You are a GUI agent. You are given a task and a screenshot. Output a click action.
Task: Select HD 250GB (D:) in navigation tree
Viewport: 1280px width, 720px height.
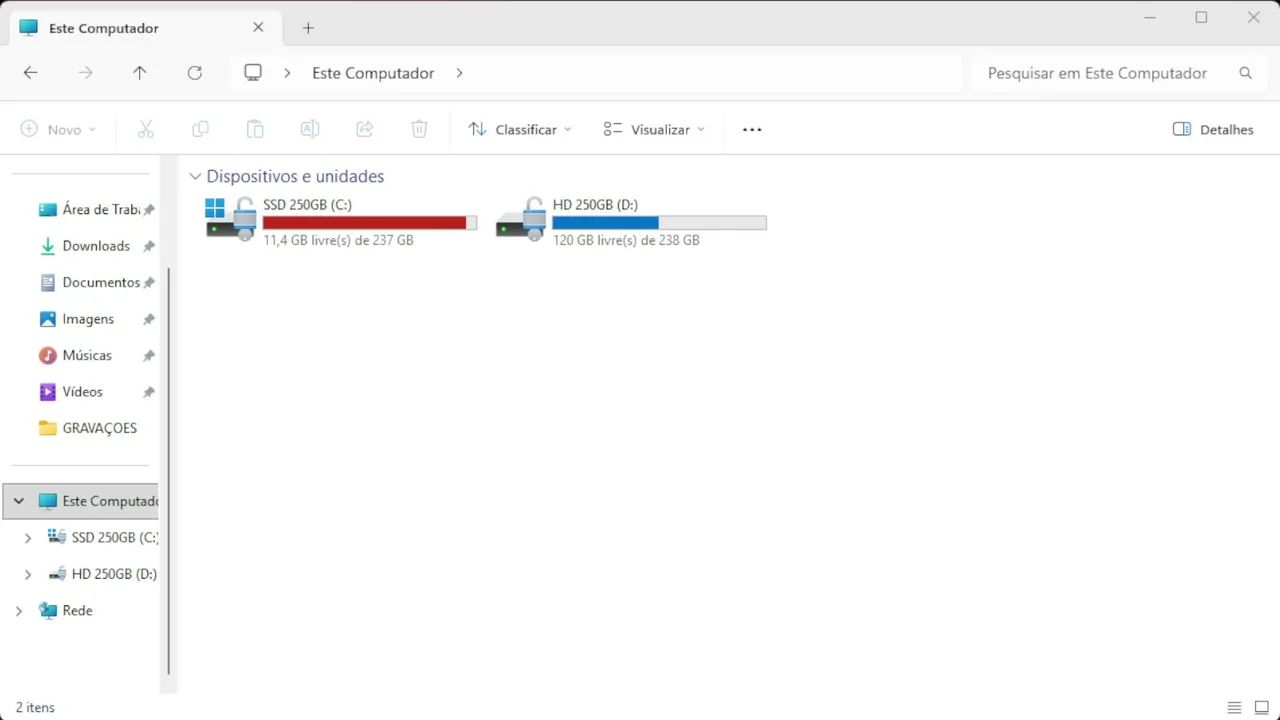(x=103, y=574)
